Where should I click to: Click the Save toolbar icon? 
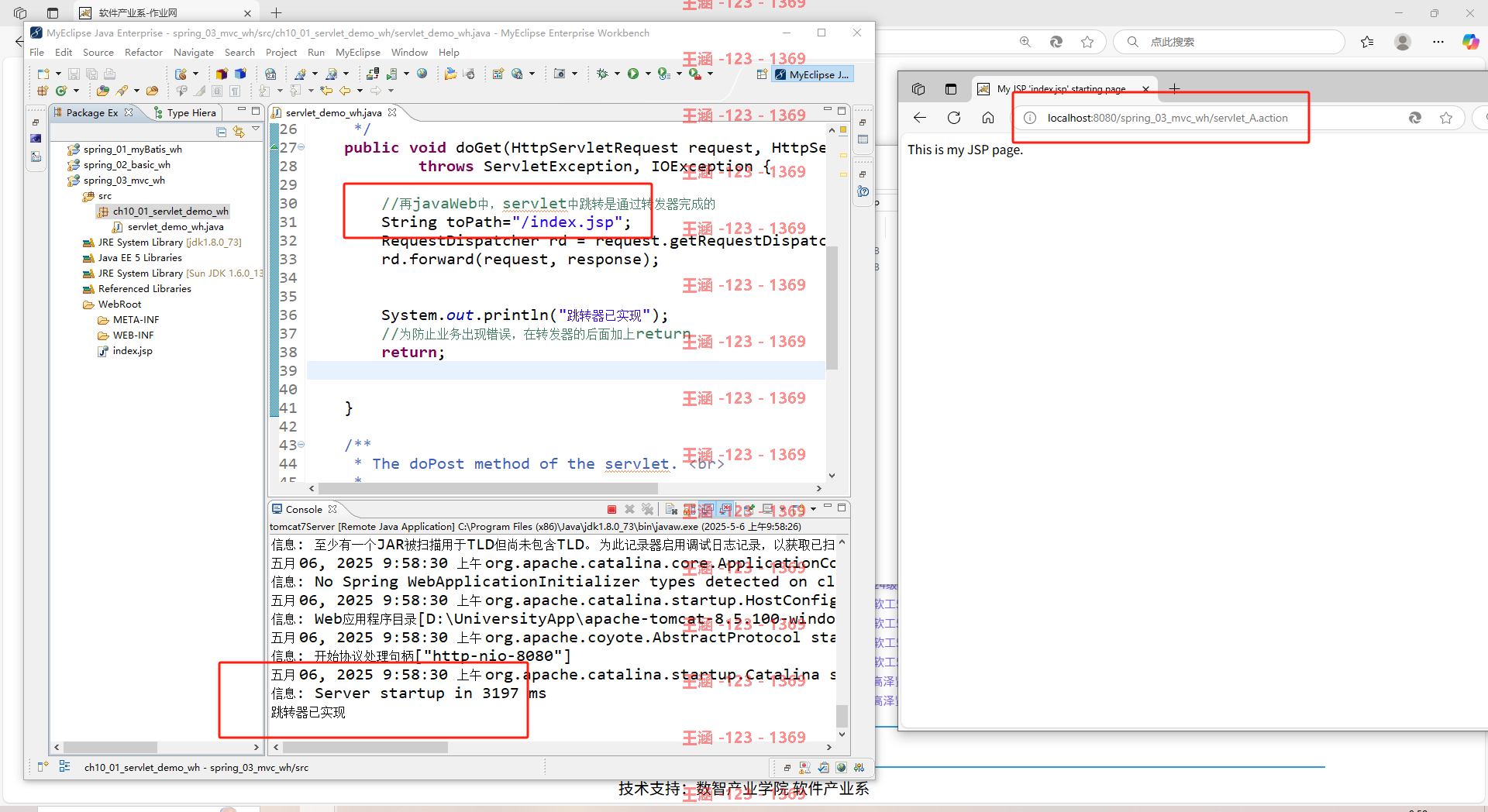coord(74,74)
